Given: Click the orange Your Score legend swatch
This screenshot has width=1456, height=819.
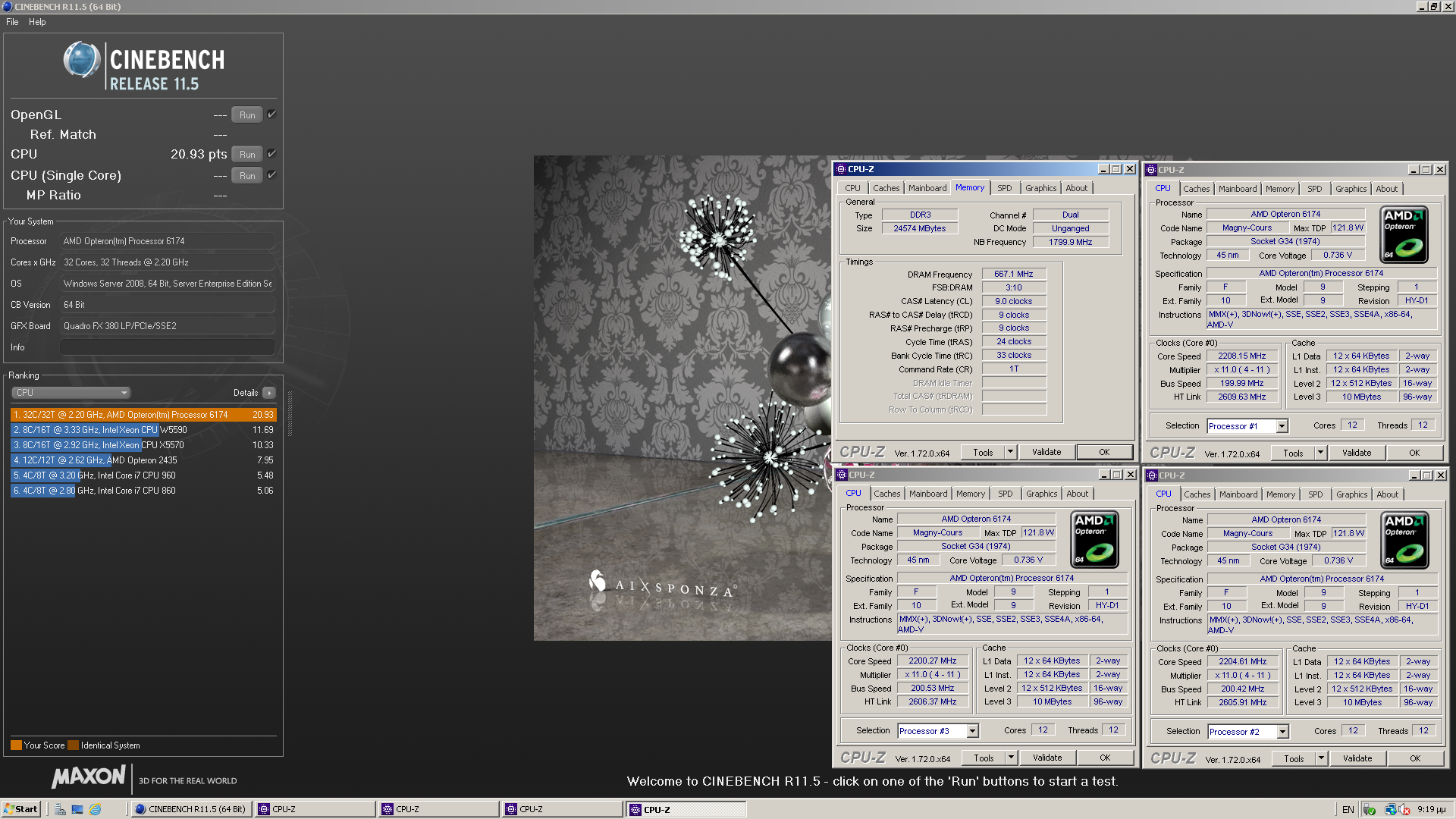Looking at the screenshot, I should [16, 745].
